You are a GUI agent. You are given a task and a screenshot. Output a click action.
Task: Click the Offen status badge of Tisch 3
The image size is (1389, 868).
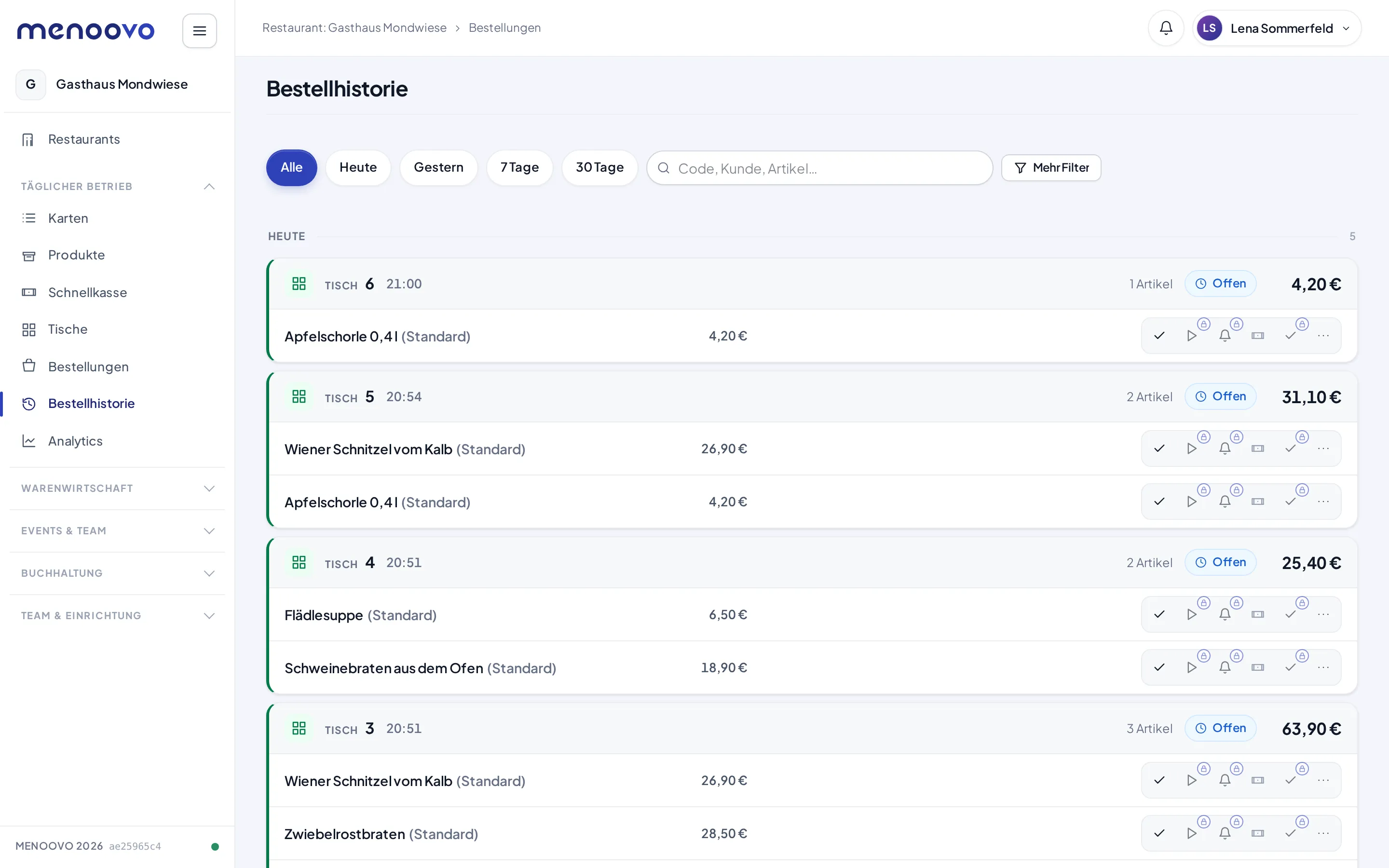click(x=1220, y=729)
